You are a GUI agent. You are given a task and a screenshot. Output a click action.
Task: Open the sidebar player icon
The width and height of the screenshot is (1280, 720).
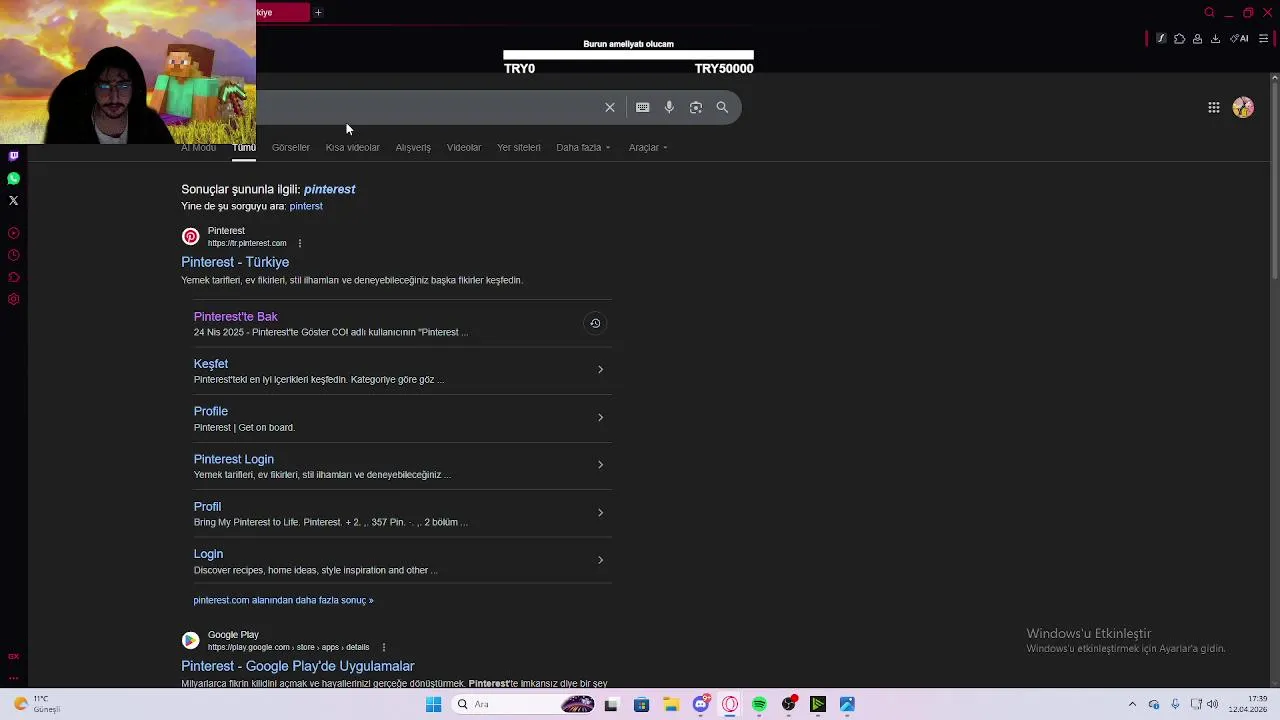click(x=13, y=233)
